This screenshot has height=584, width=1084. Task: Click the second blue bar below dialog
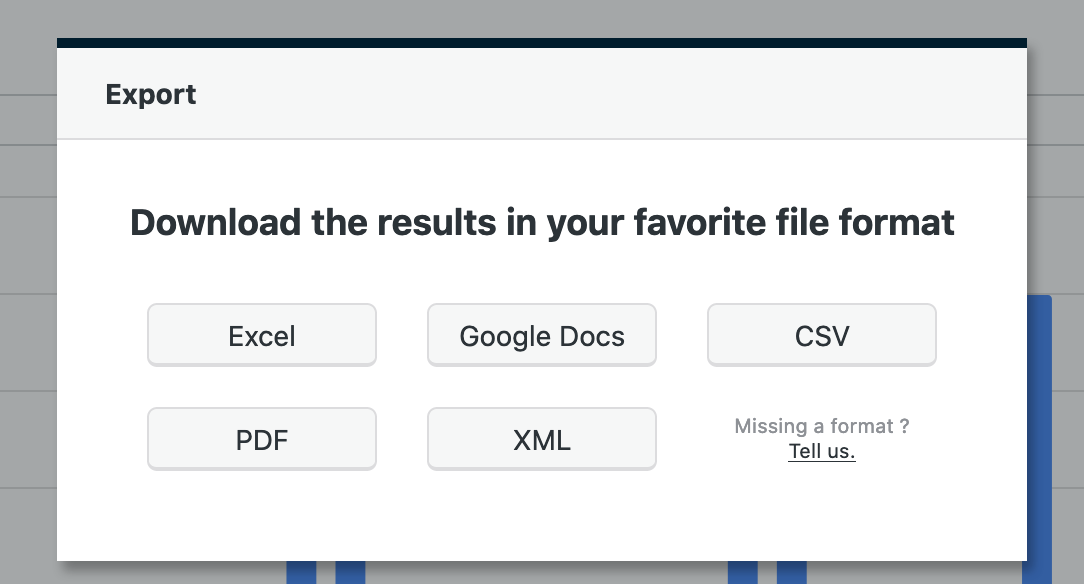click(x=350, y=573)
